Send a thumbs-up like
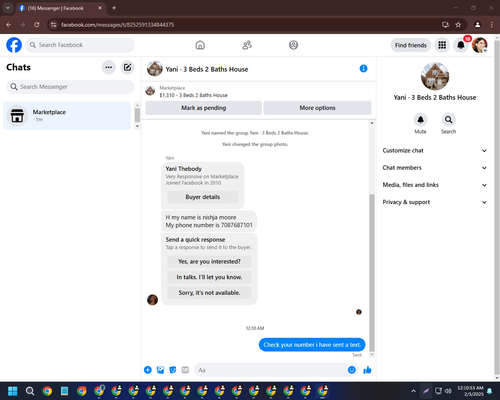This screenshot has width=500, height=400. tap(367, 370)
